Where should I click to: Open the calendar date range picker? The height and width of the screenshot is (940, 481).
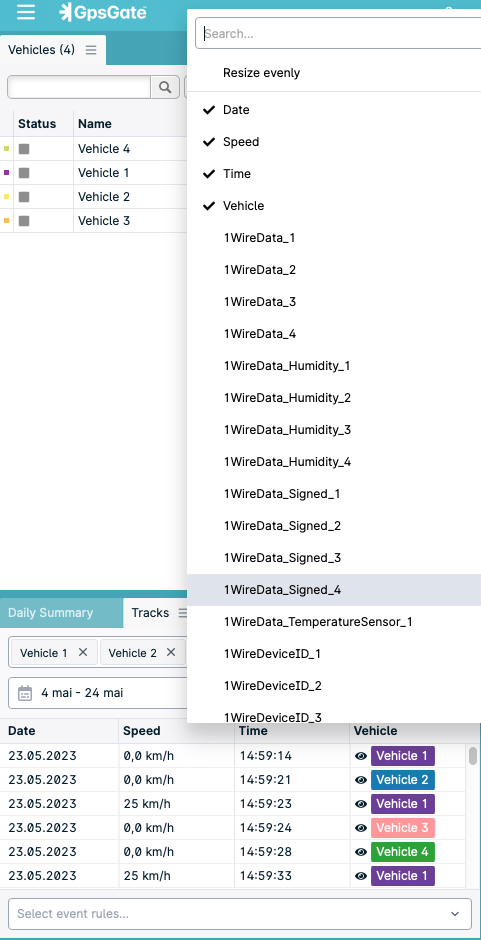[25, 693]
